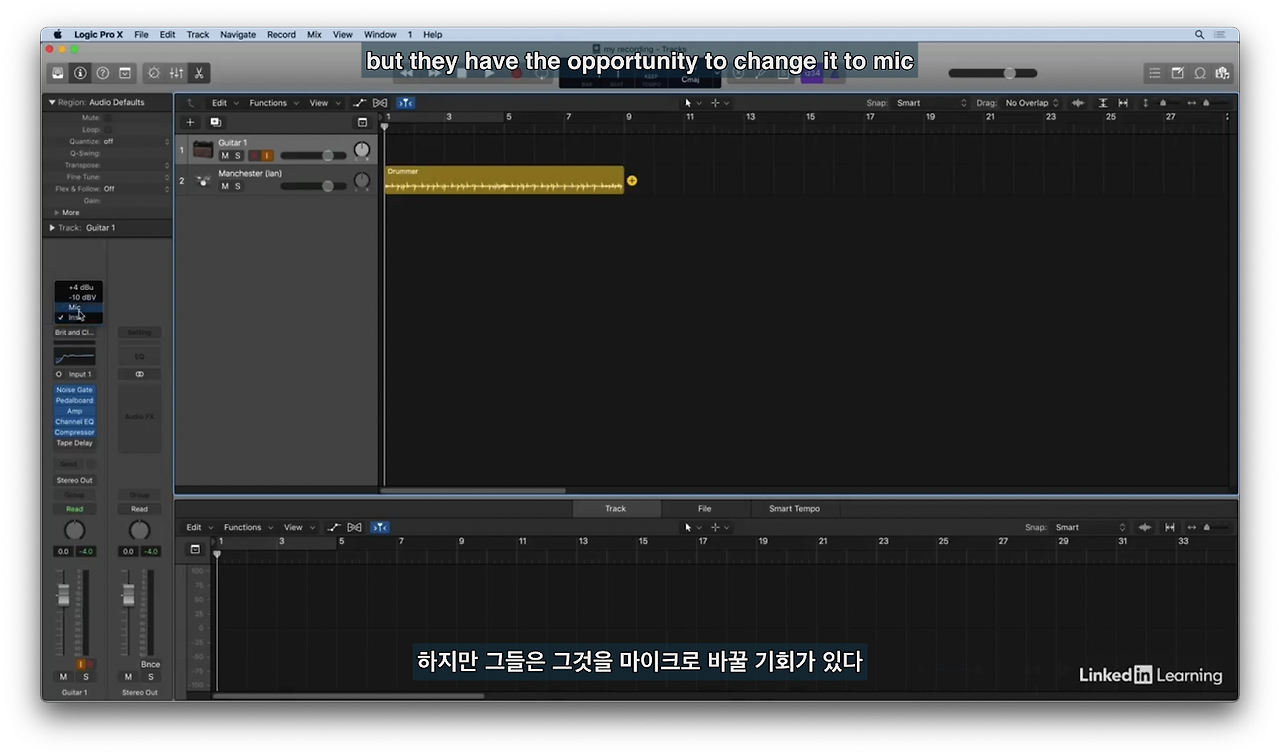Viewport: 1280px width, 756px height.
Task: Mute the Guitar 1 track
Action: [225, 156]
